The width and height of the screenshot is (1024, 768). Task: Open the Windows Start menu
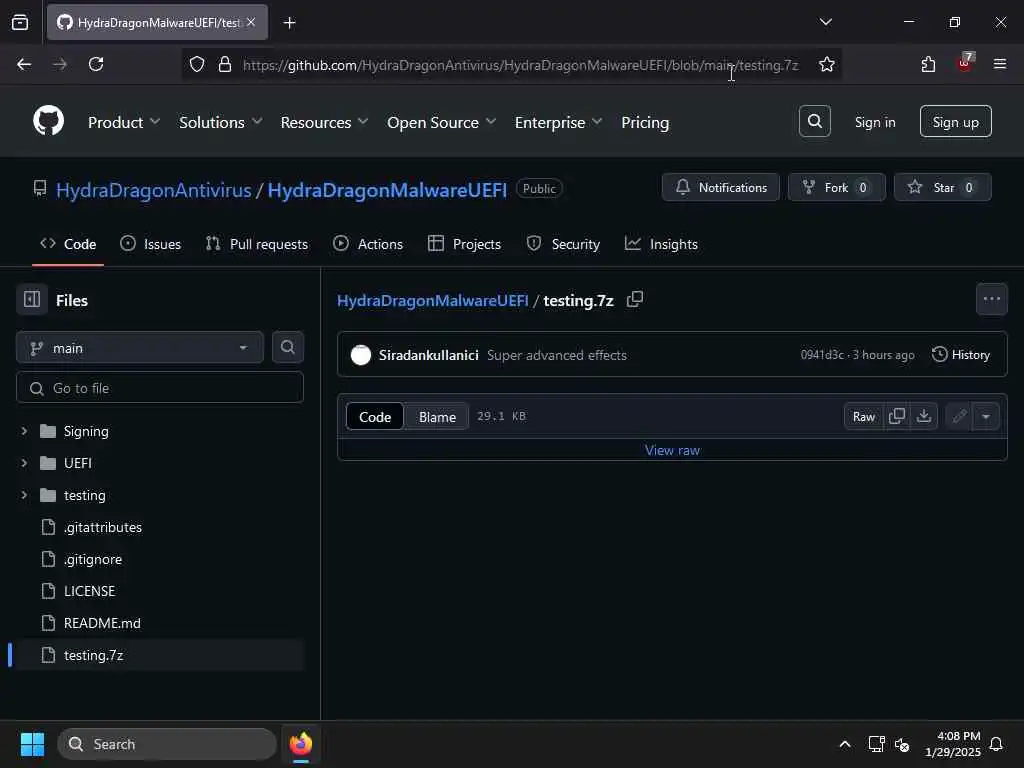[x=32, y=744]
